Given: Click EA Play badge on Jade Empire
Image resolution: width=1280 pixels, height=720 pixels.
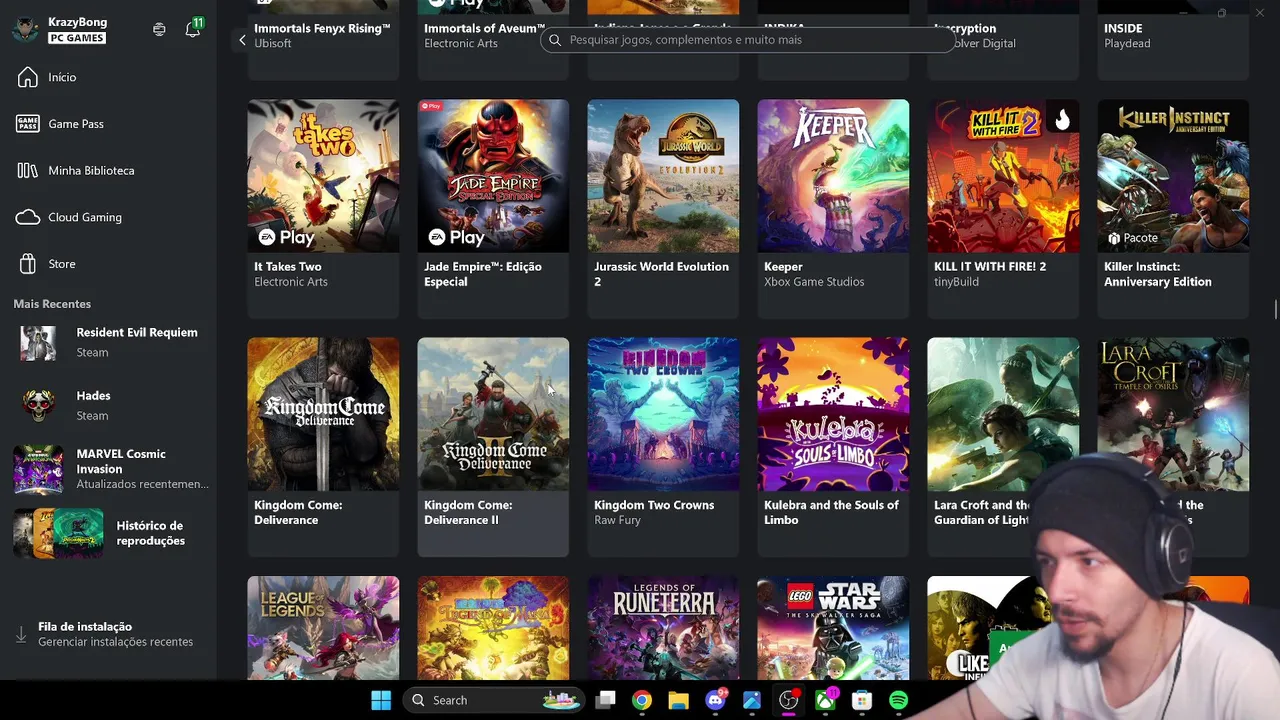Looking at the screenshot, I should click(x=457, y=237).
